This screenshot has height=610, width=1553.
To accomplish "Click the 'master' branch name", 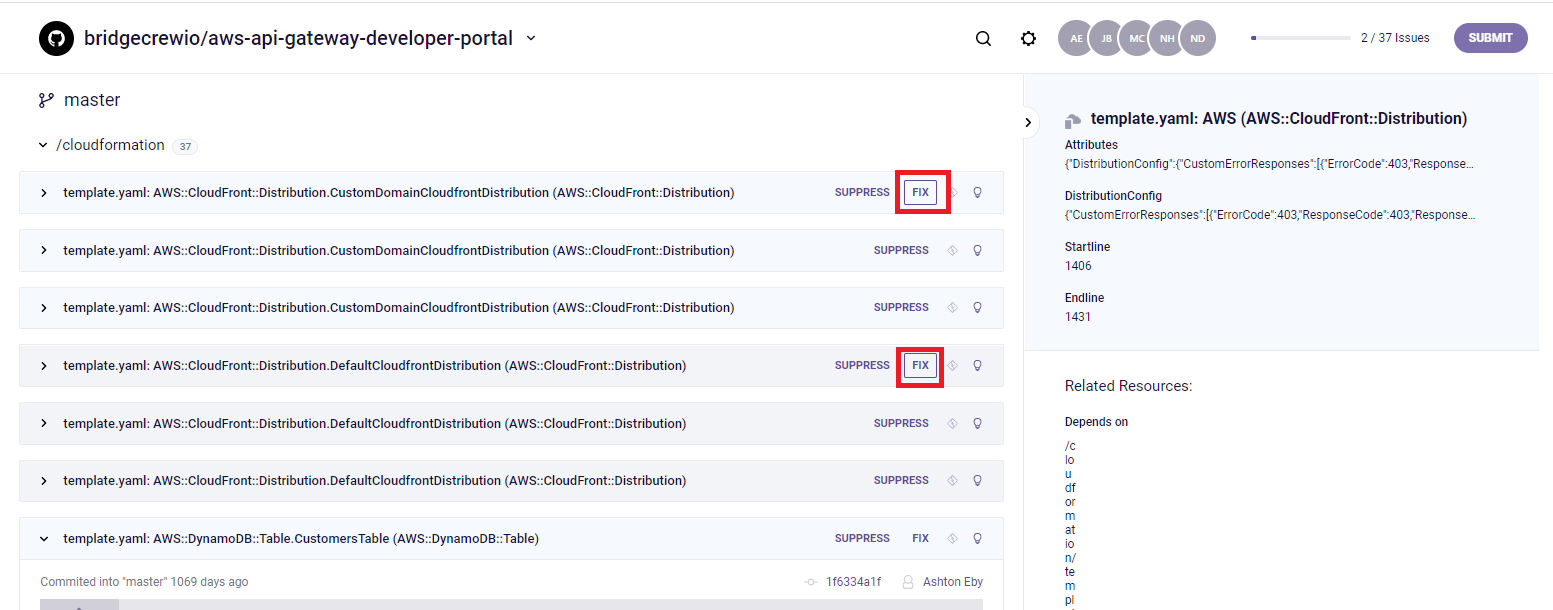I will tap(92, 100).
